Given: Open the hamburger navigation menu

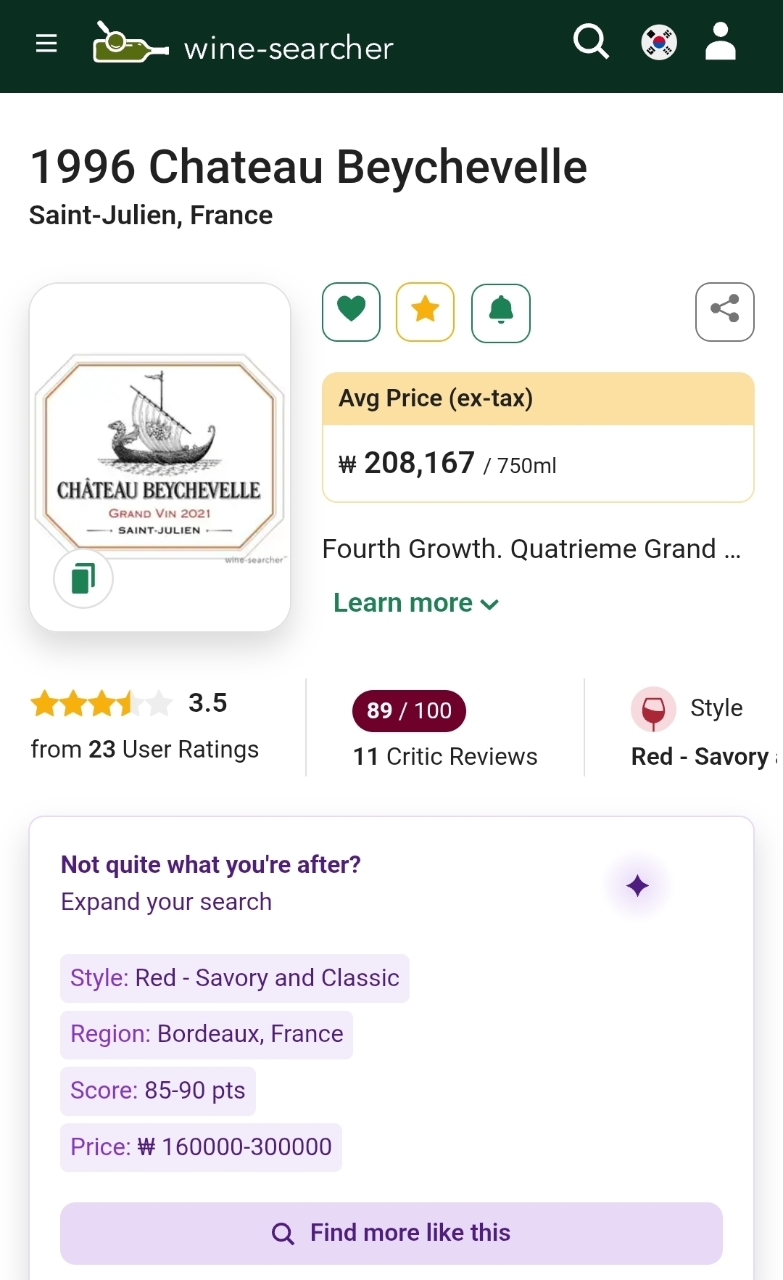Looking at the screenshot, I should (46, 44).
